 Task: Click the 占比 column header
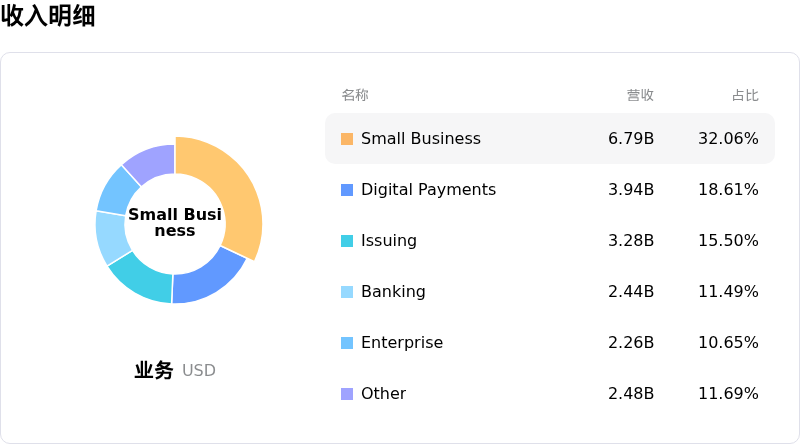745,95
